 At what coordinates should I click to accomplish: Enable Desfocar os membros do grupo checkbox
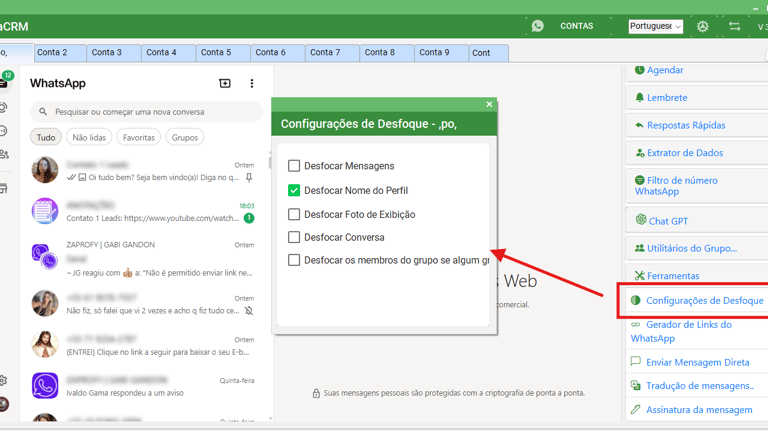(294, 260)
